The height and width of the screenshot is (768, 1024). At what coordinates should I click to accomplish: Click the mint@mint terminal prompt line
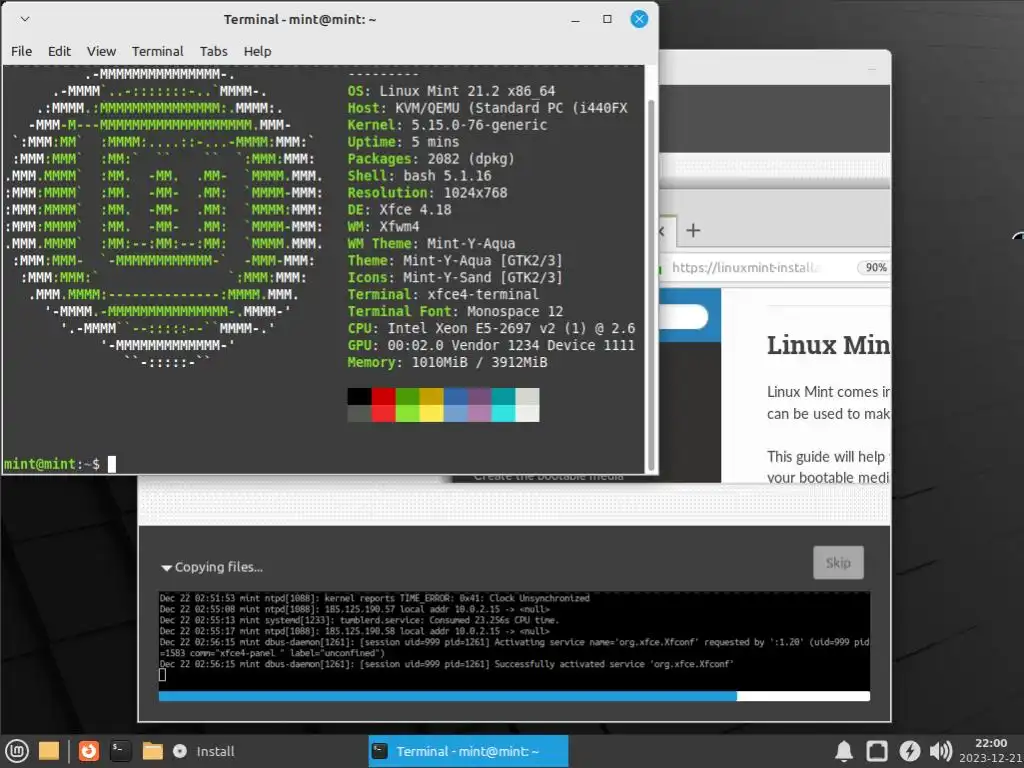pyautogui.click(x=60, y=464)
